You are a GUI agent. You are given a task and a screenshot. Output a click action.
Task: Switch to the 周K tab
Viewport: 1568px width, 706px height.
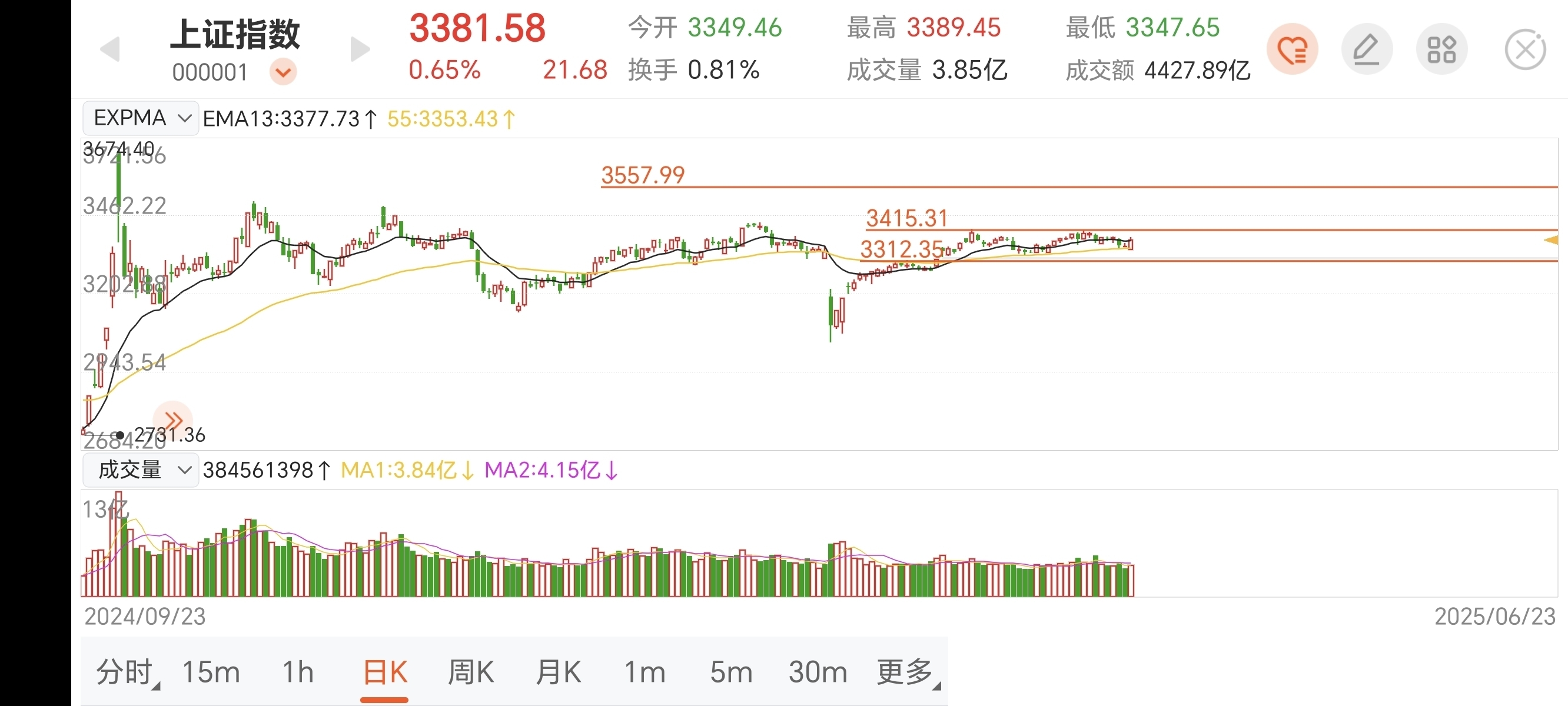470,672
